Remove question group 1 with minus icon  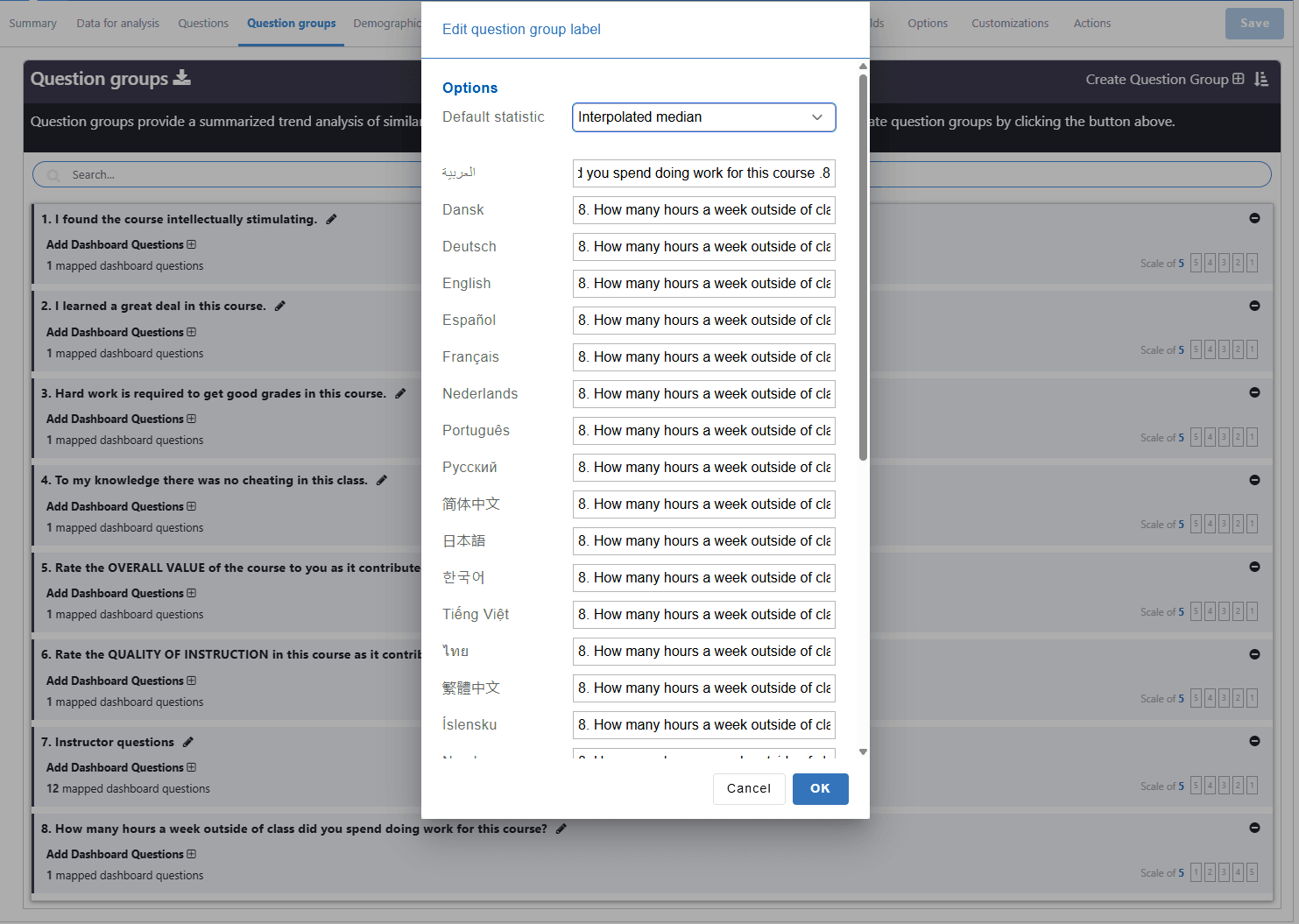[1254, 218]
